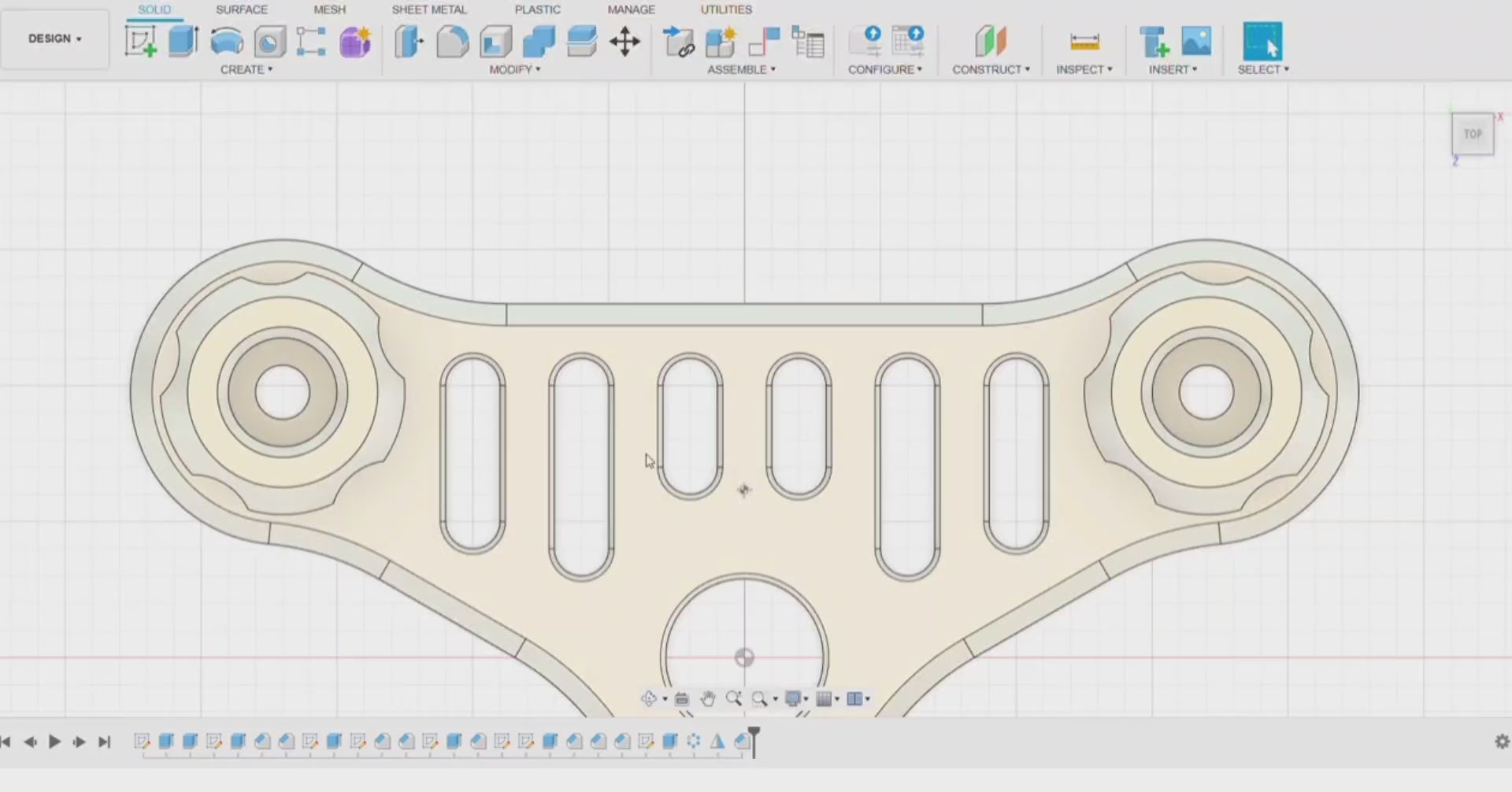
Task: Open the CONSTRUCT menu
Action: point(991,69)
